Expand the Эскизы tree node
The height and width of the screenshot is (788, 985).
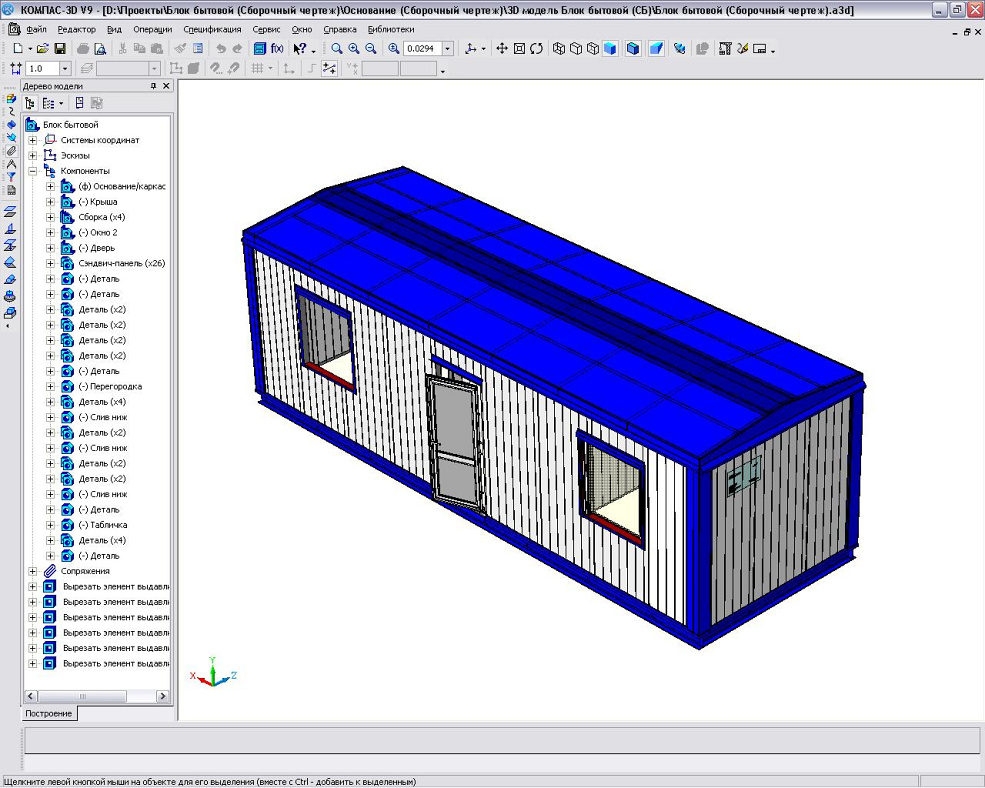(x=33, y=156)
